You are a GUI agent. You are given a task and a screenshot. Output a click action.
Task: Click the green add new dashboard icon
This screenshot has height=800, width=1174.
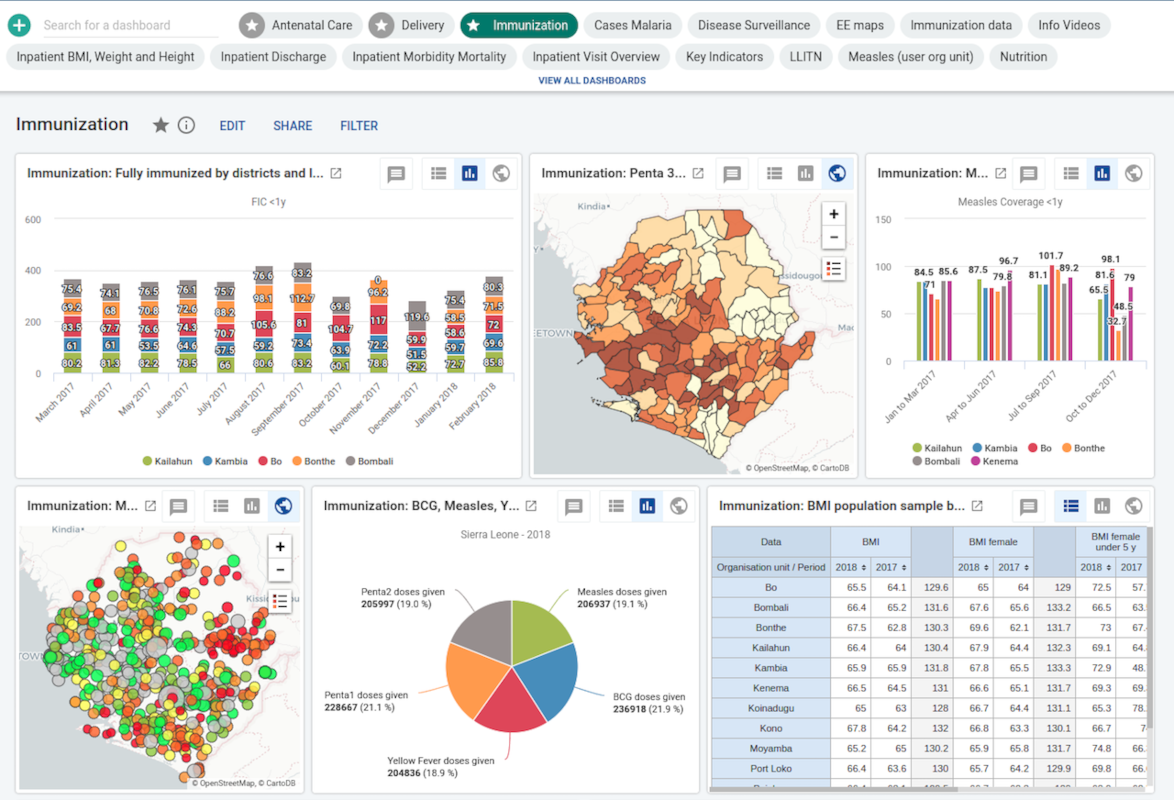(19, 23)
